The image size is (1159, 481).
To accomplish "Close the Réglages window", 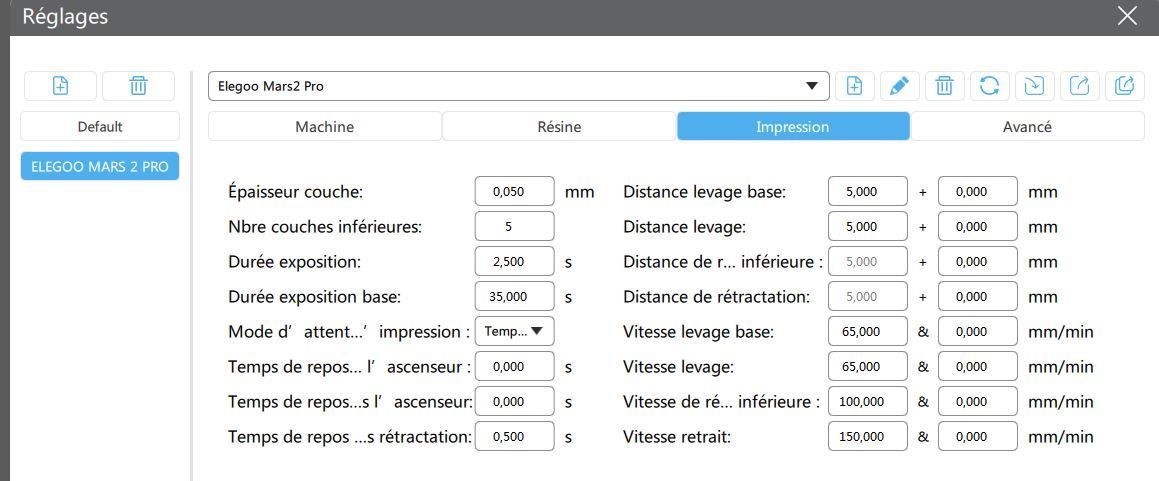I will pyautogui.click(x=1127, y=16).
